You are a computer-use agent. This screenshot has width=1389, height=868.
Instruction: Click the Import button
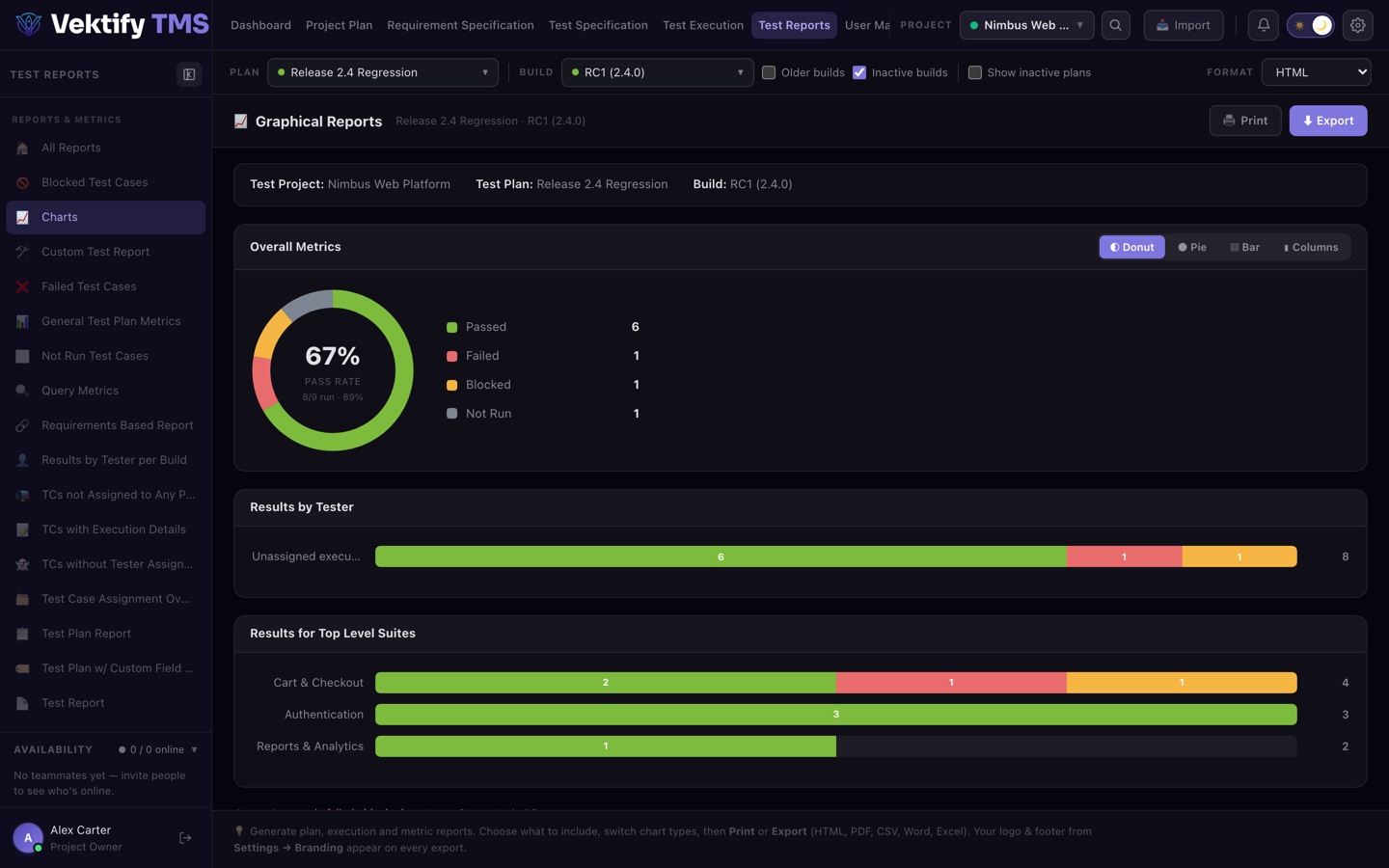click(1184, 25)
